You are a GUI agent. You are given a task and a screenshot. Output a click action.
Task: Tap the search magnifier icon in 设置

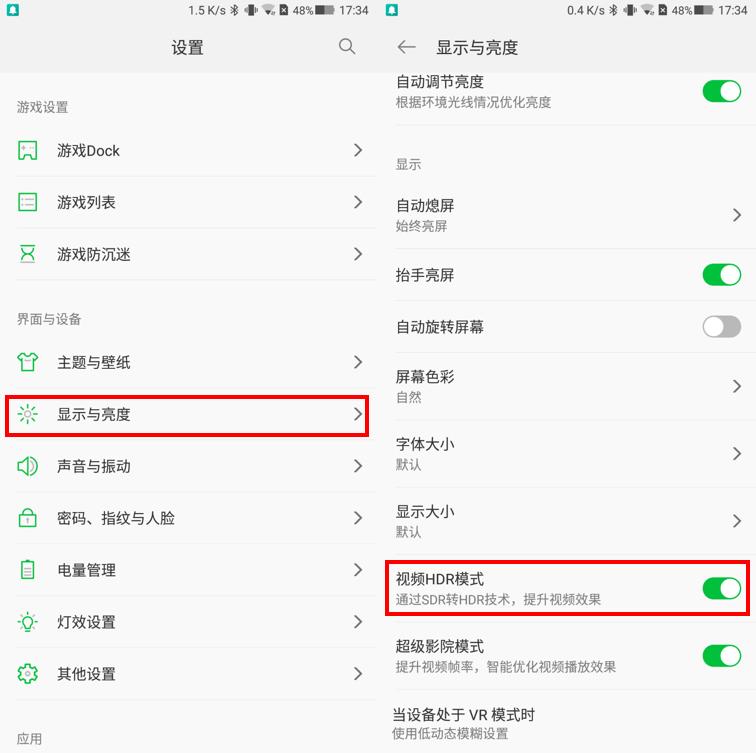(347, 47)
